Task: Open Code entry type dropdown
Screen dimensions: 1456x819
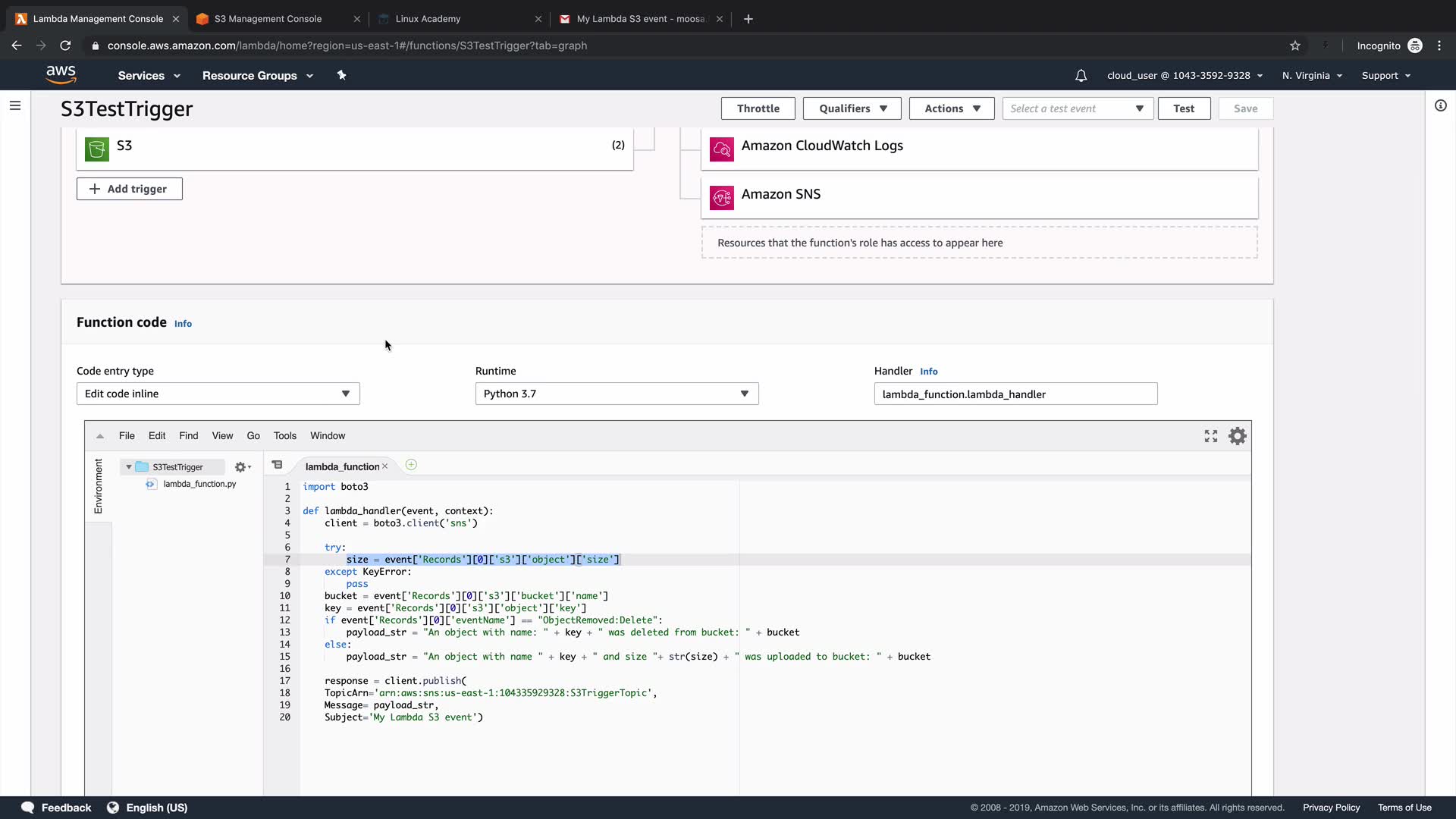Action: (218, 394)
